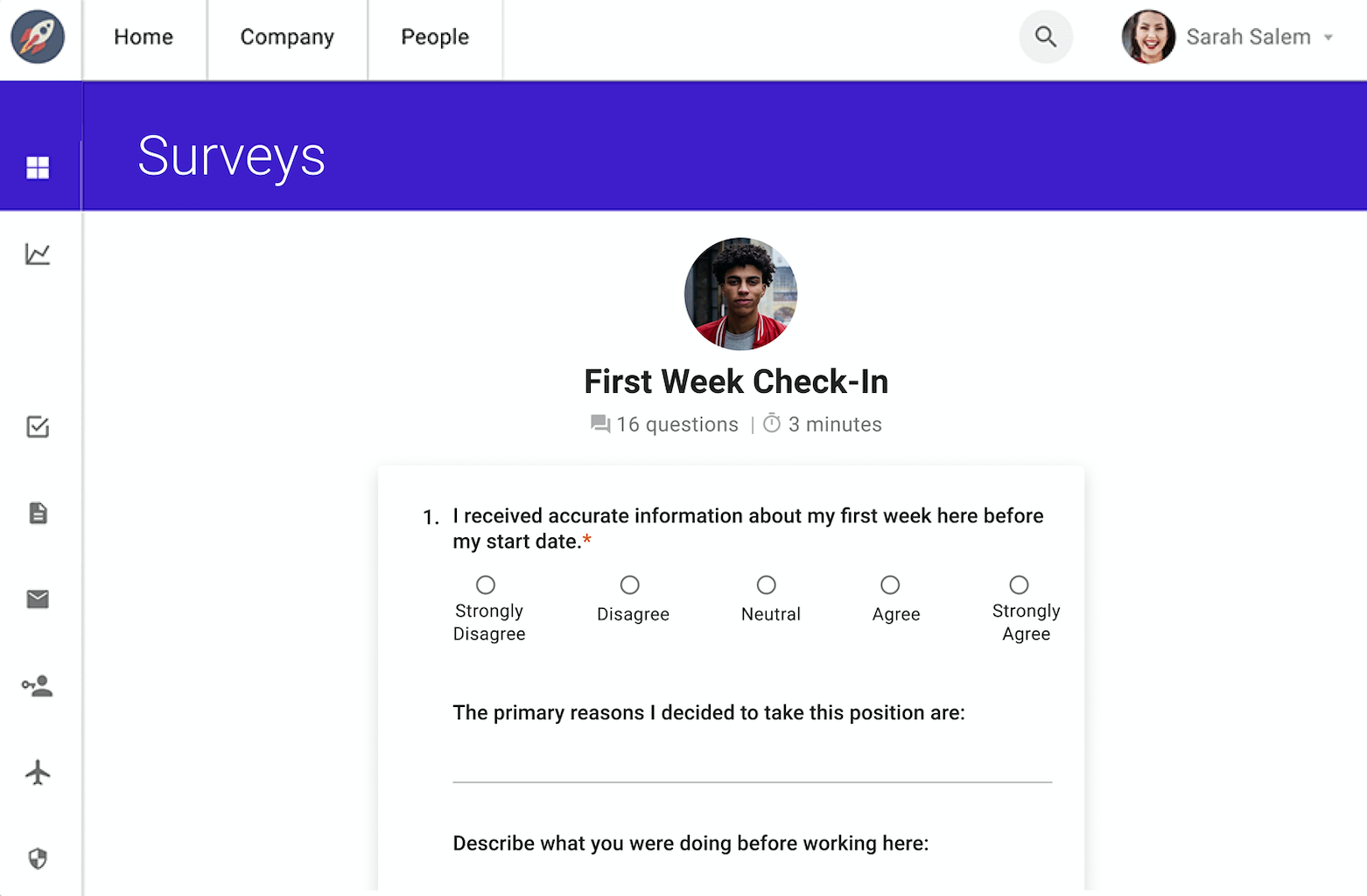Open the analytics line chart icon
1367x896 pixels.
coord(38,255)
